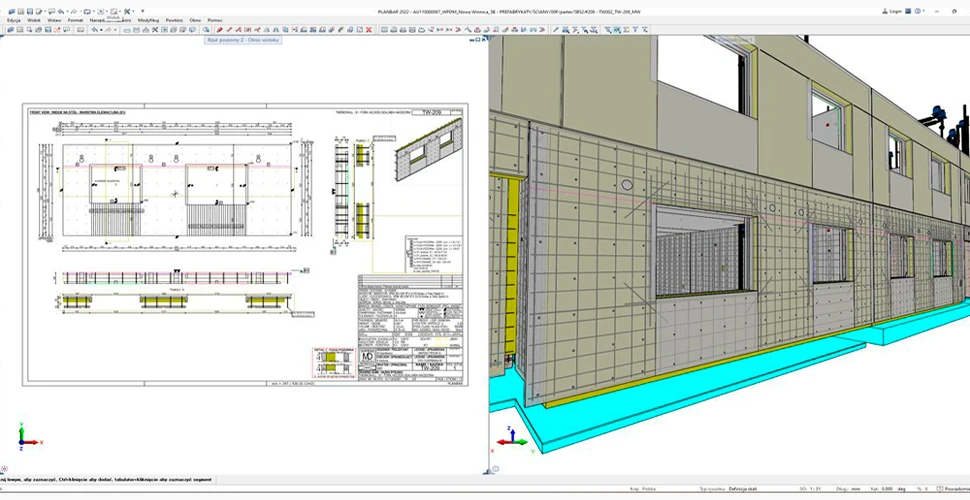Click the Login button
The image size is (970, 500).
[893, 10]
